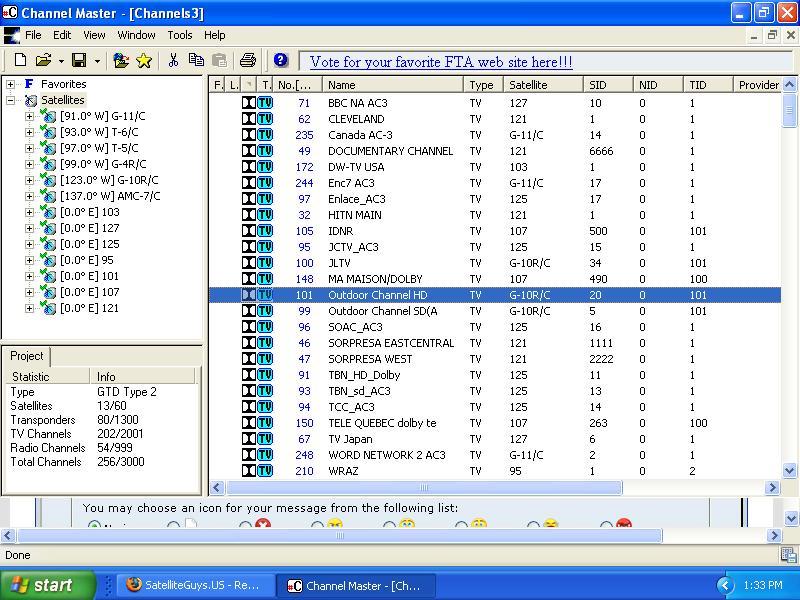Select the WORD NETWORK 2 AC3 row
This screenshot has height=600, width=800.
click(x=495, y=455)
